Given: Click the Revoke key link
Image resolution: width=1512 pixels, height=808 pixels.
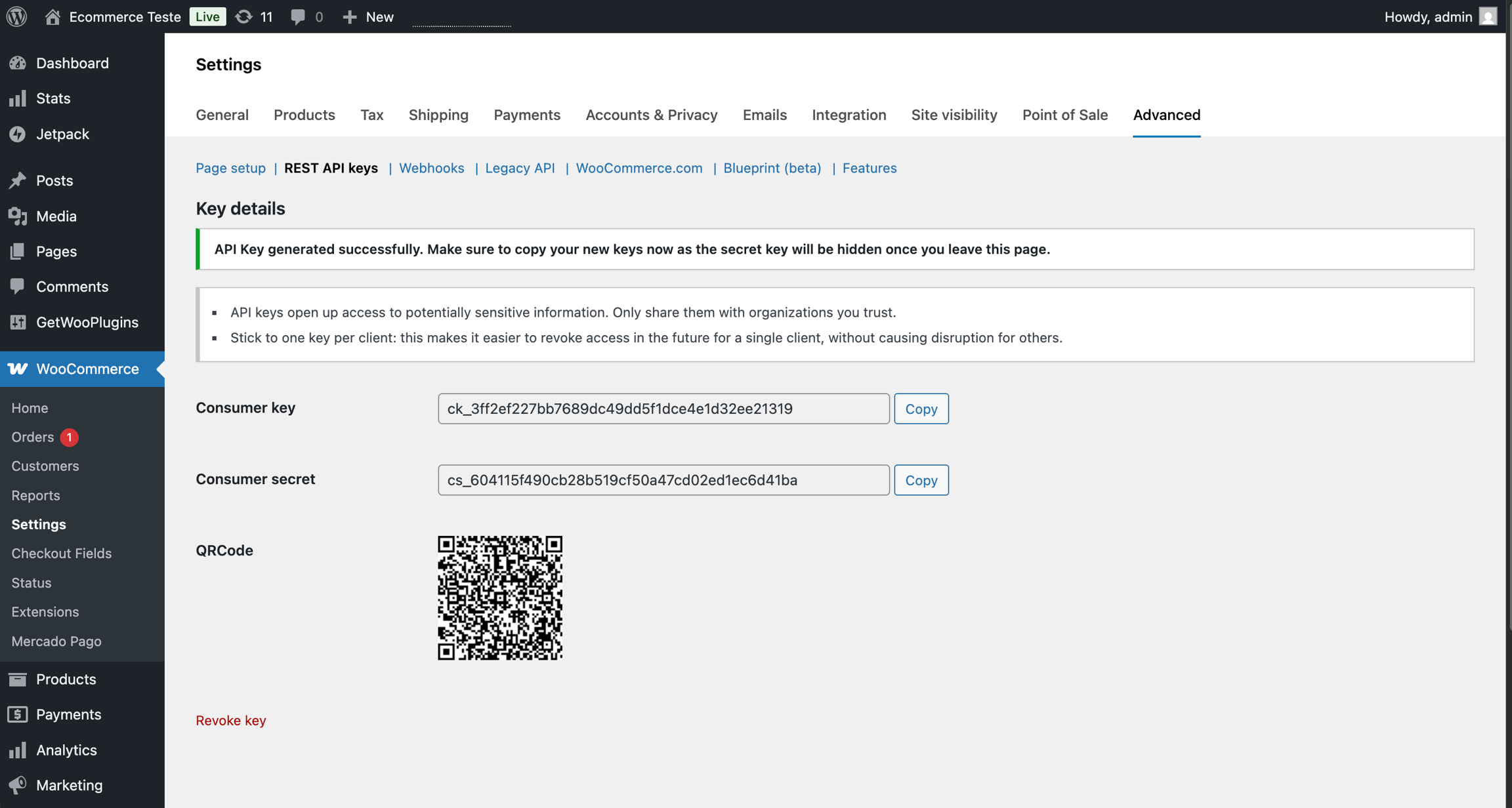Looking at the screenshot, I should [x=231, y=720].
